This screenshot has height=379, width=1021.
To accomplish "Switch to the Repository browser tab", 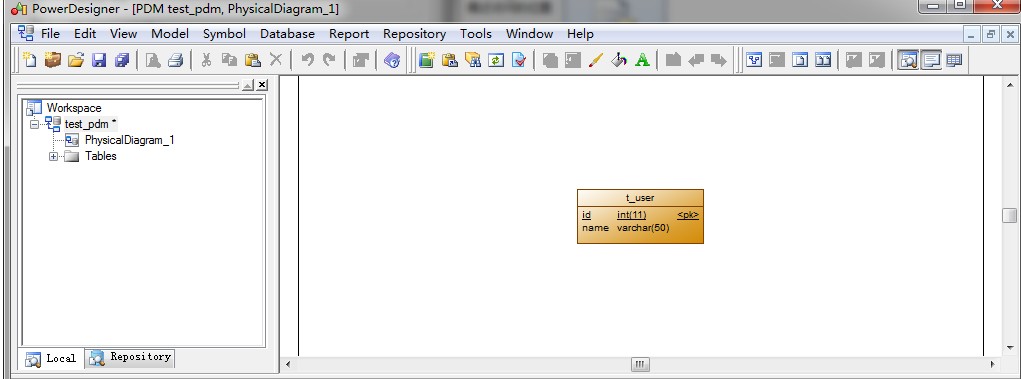I will [130, 357].
